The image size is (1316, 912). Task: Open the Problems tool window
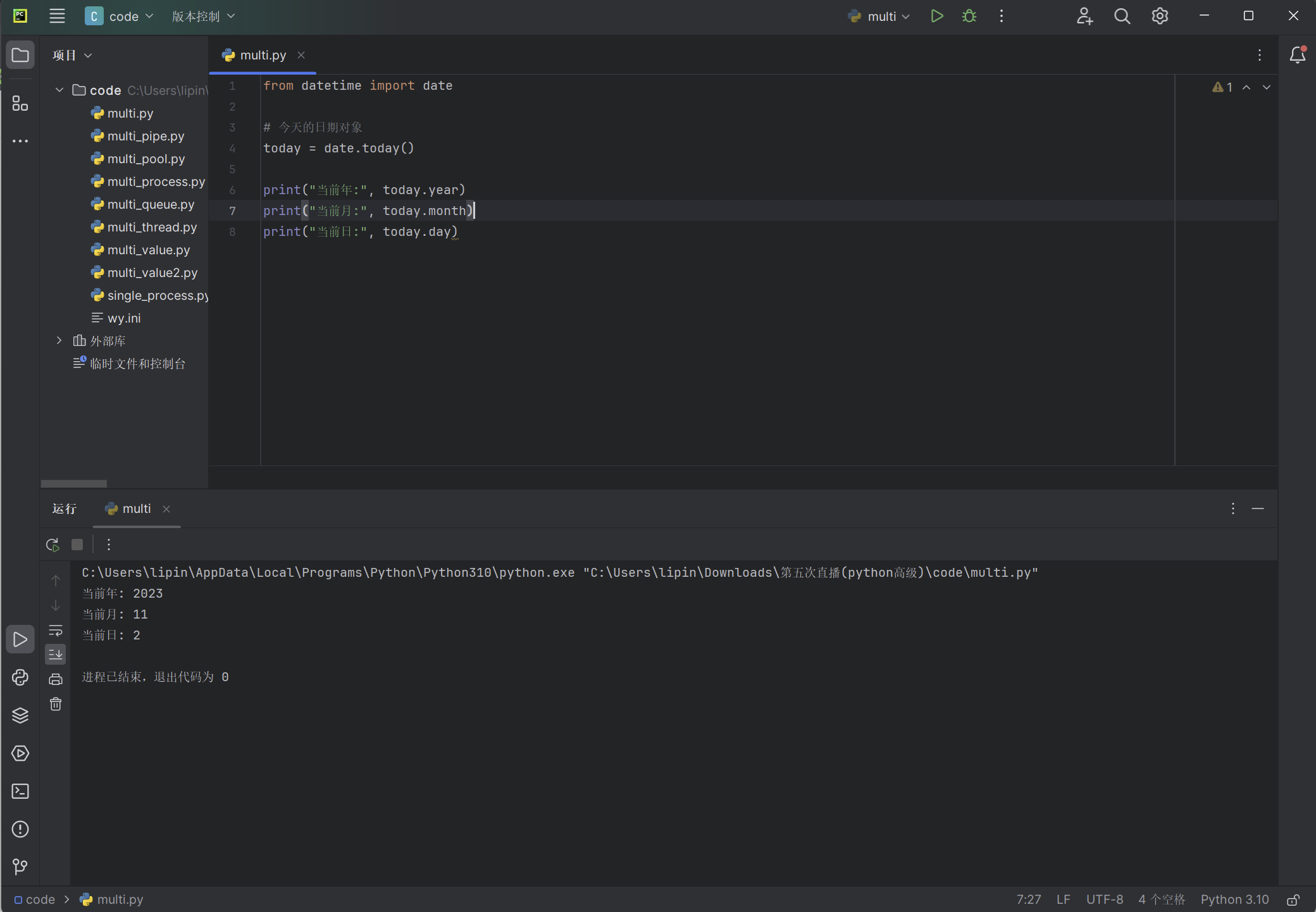pyautogui.click(x=20, y=829)
